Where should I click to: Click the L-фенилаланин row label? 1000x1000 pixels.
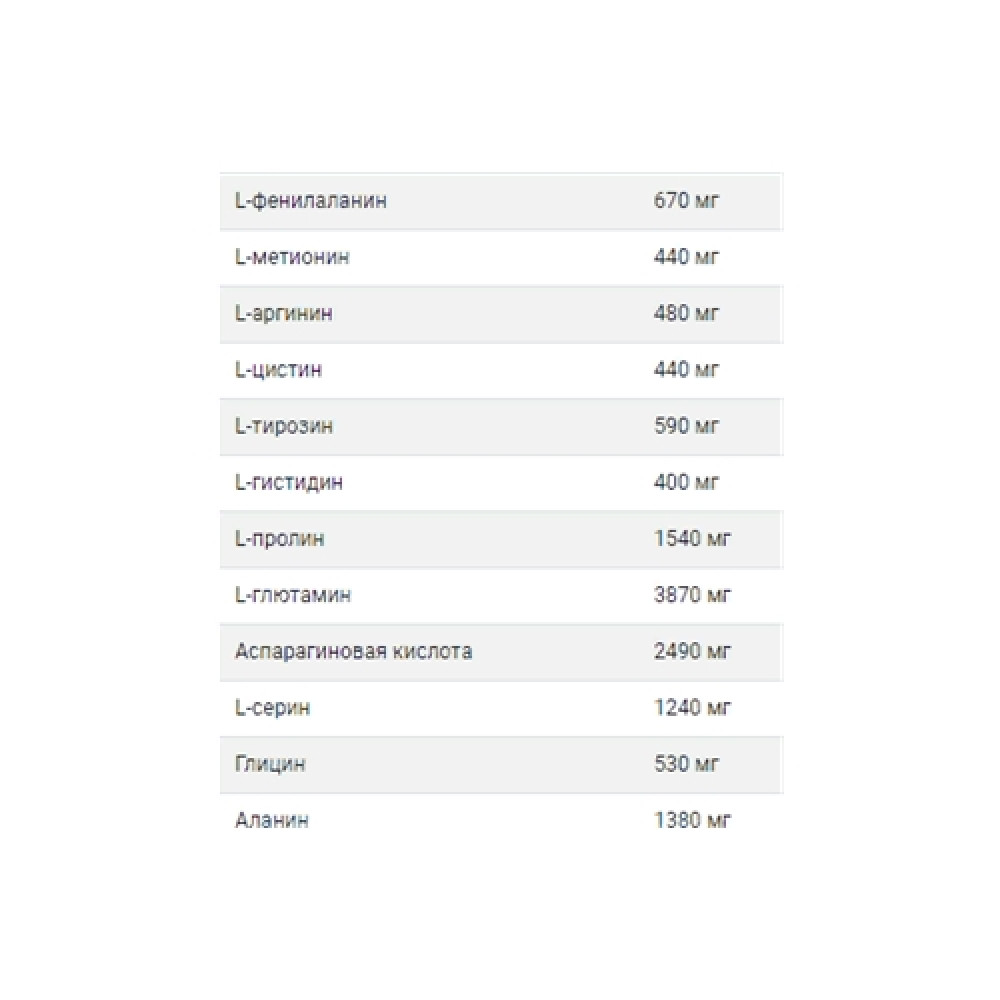(311, 201)
